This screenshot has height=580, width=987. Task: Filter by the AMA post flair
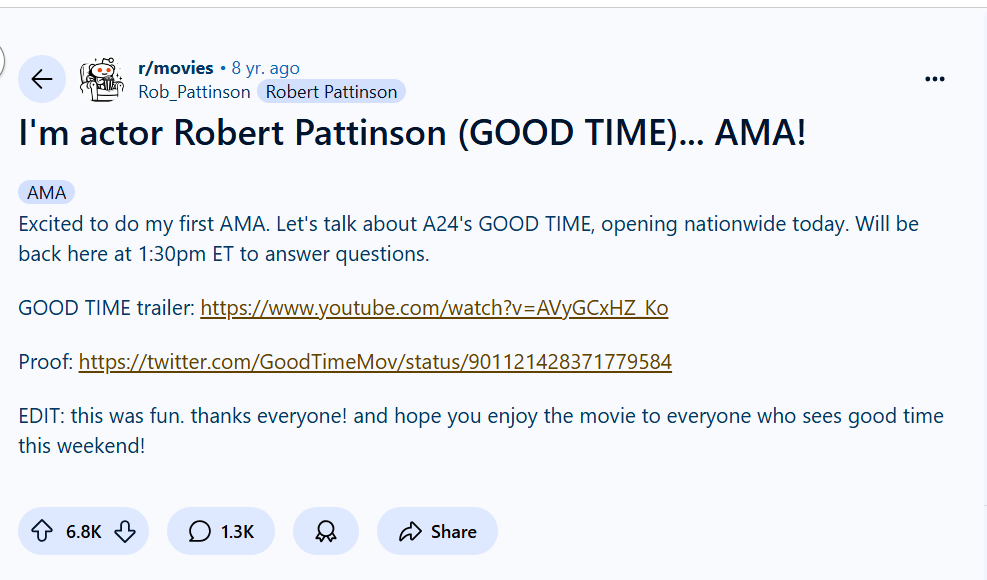pos(46,193)
